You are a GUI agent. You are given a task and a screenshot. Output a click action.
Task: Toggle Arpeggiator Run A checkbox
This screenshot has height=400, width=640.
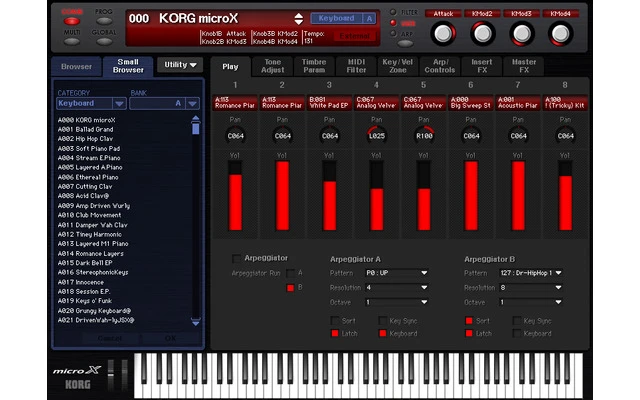(x=290, y=273)
